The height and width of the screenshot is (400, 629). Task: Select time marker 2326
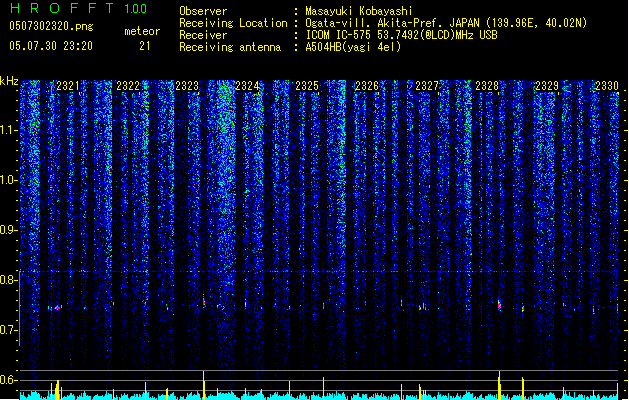tap(367, 86)
